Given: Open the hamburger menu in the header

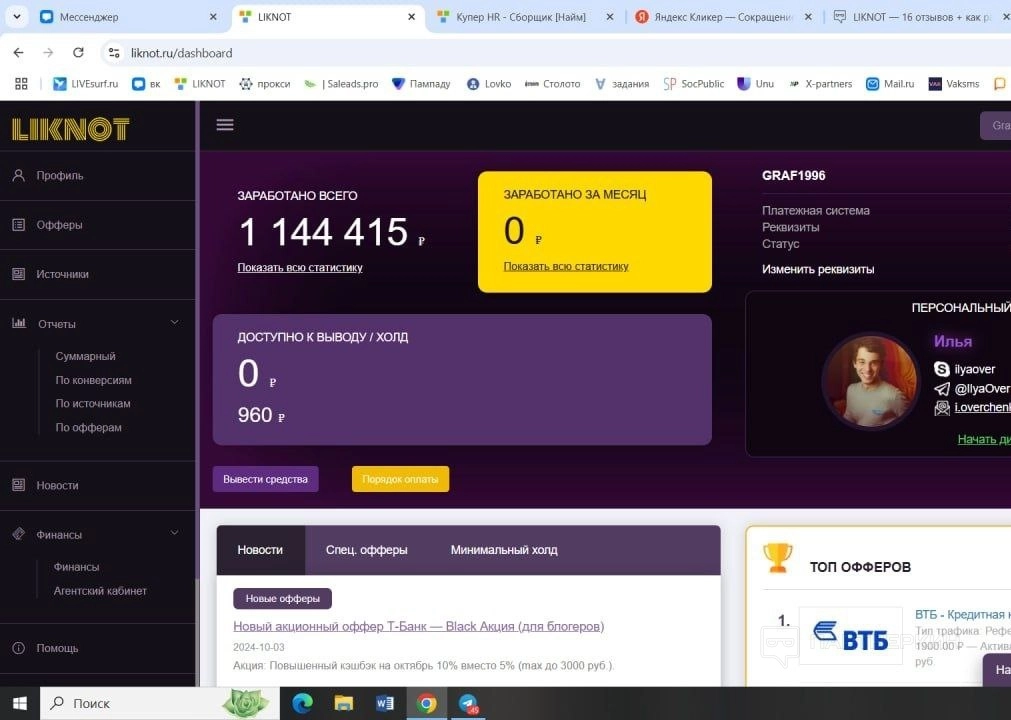Looking at the screenshot, I should 224,124.
